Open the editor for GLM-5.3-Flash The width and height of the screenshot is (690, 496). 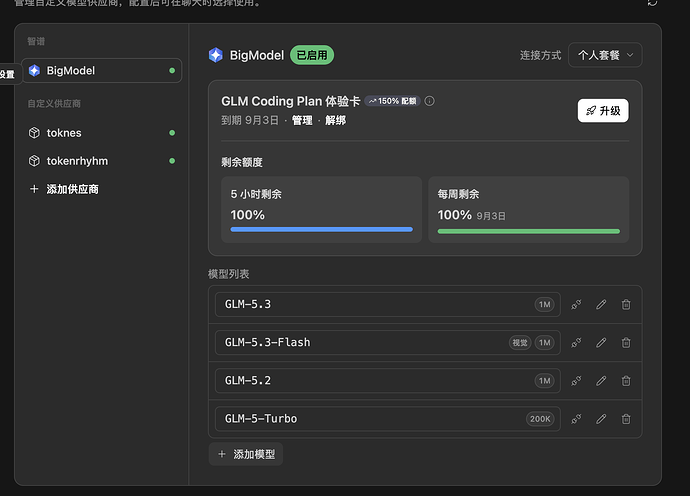[x=601, y=342]
